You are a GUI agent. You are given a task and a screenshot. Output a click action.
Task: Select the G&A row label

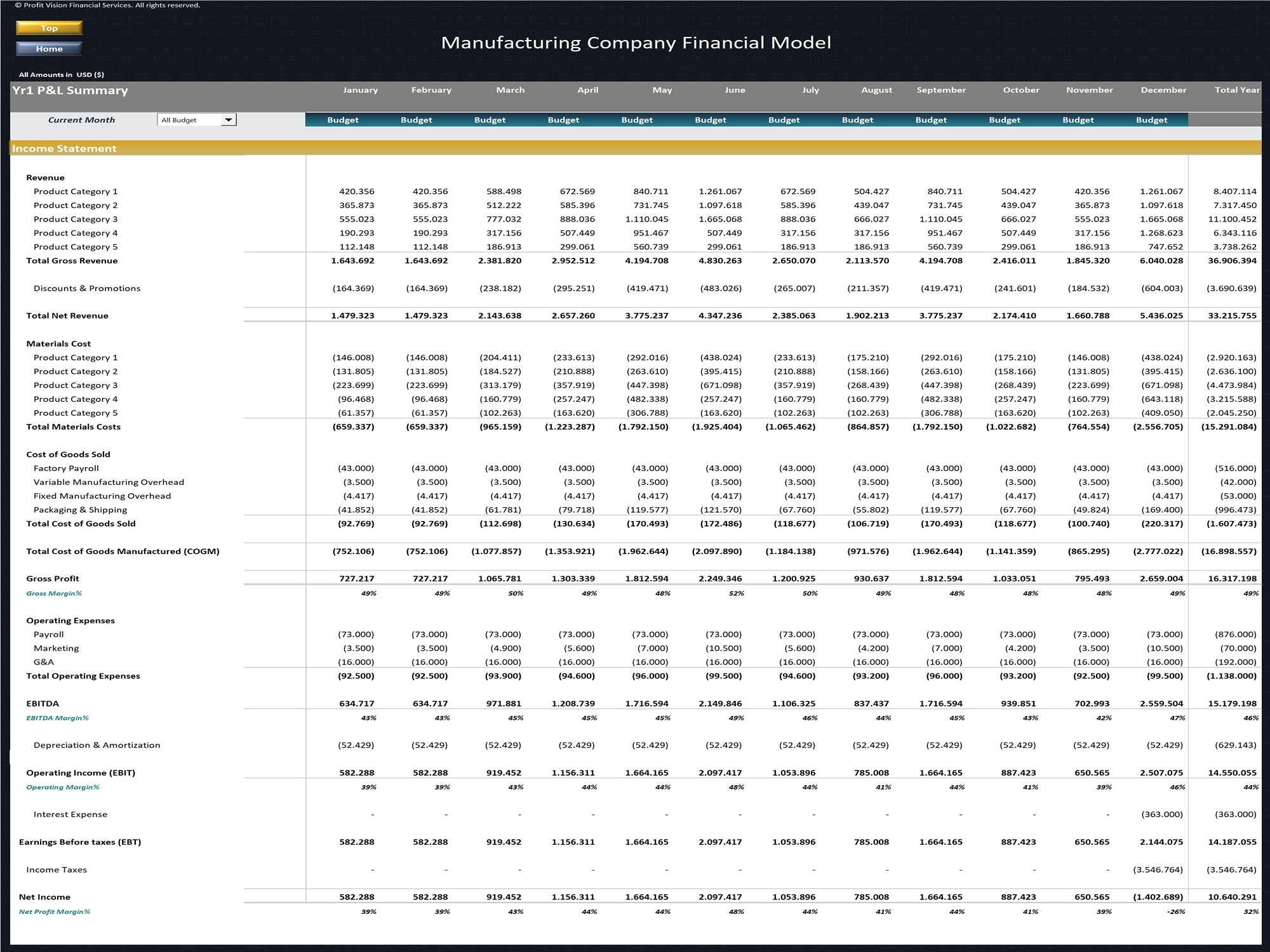pos(44,662)
